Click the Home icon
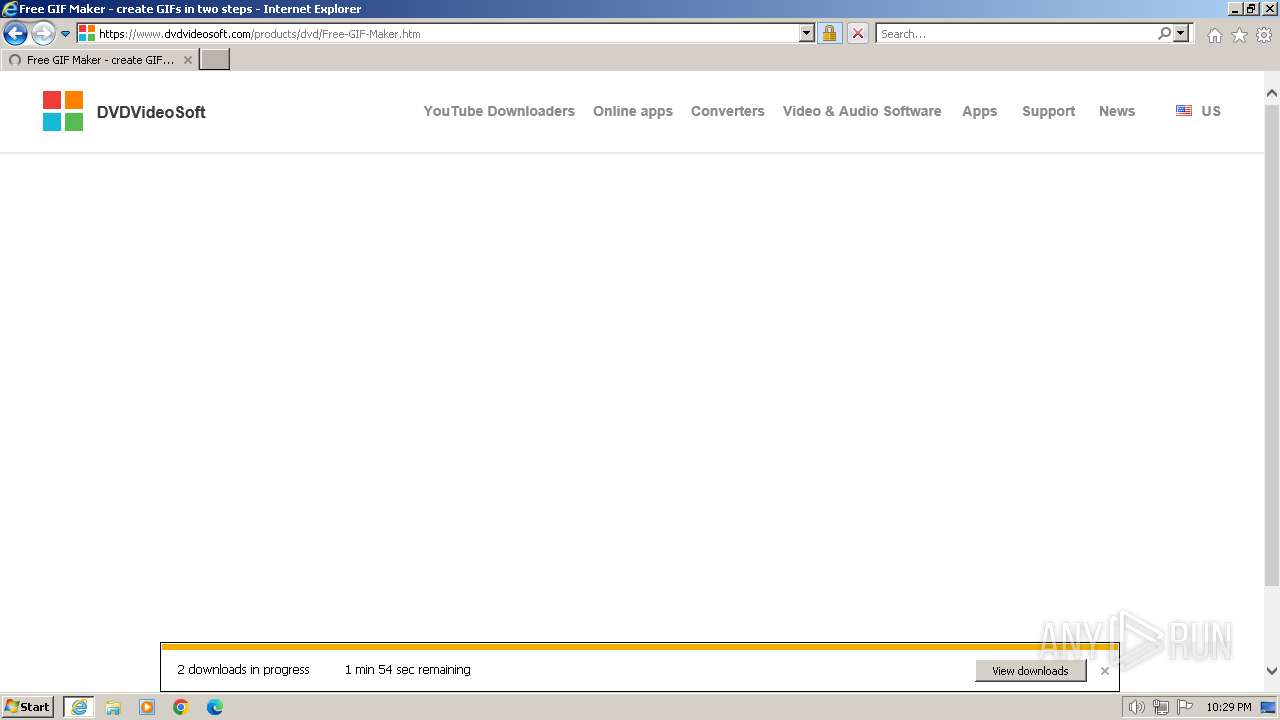This screenshot has height=720, width=1280. tap(1214, 35)
